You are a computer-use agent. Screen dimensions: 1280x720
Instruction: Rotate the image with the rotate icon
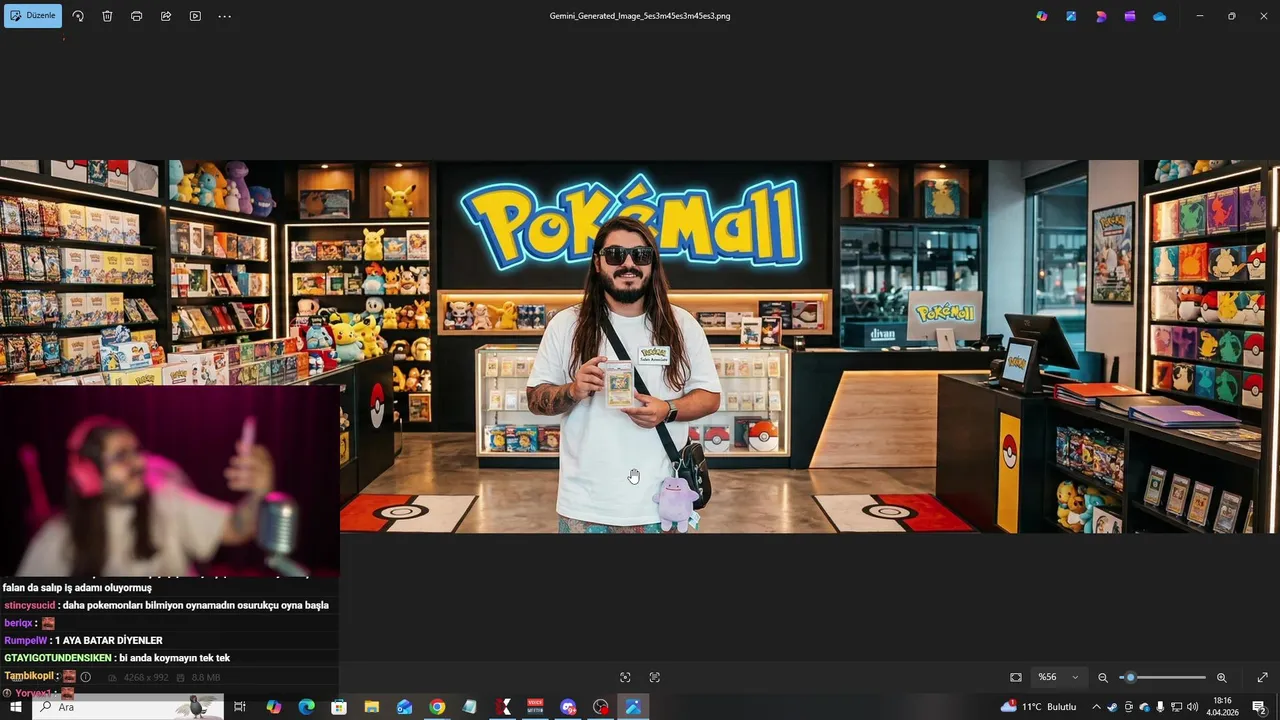click(78, 16)
